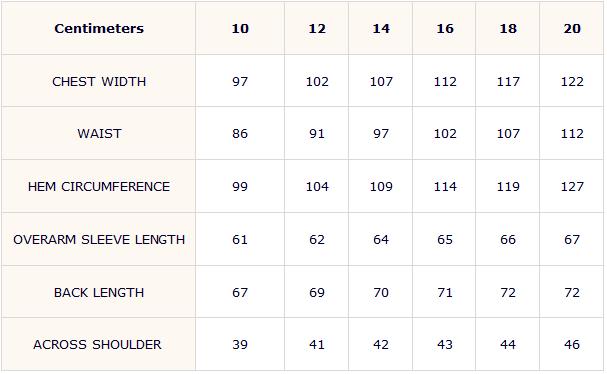Click the WAIST row label
Viewport: 607px width, 374px height.
pos(99,134)
